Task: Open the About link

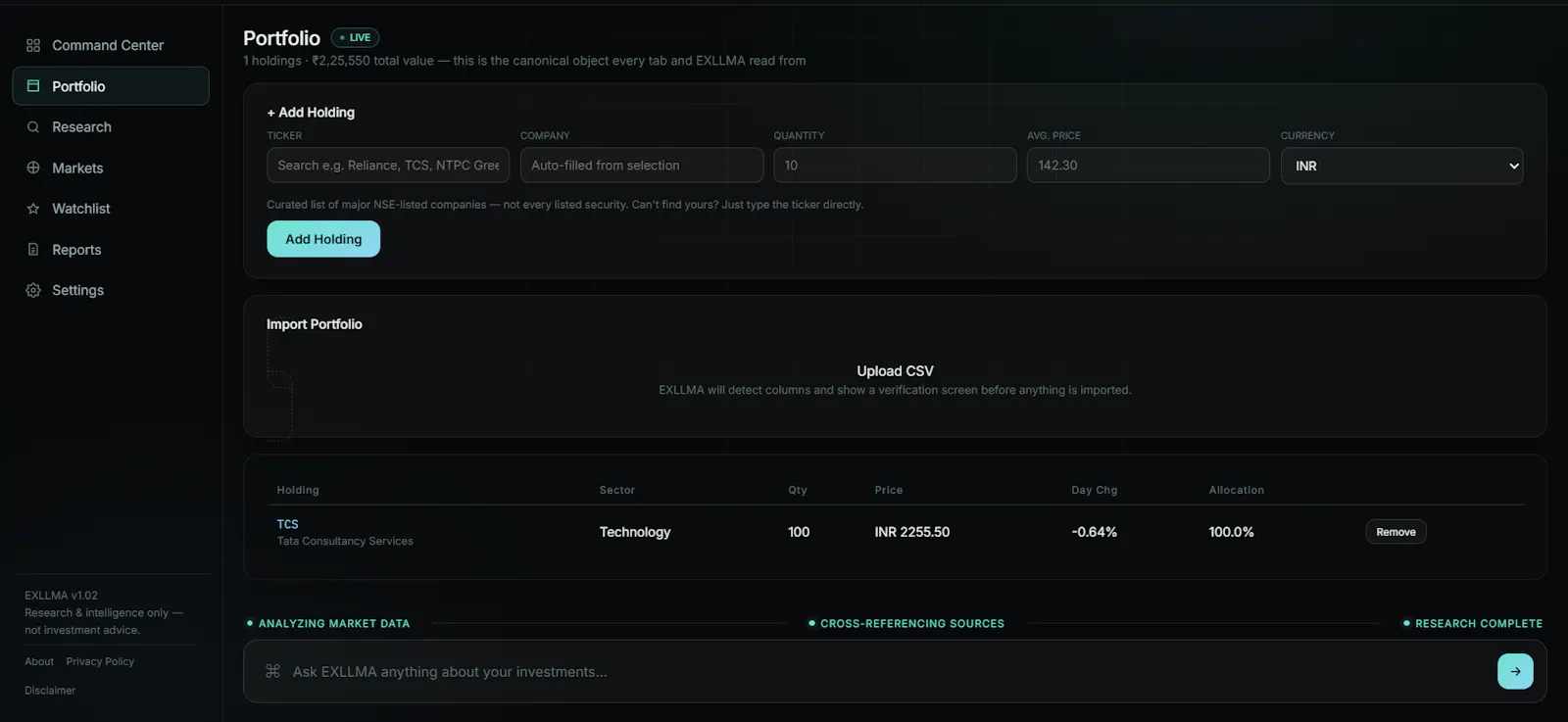Action: 39,661
